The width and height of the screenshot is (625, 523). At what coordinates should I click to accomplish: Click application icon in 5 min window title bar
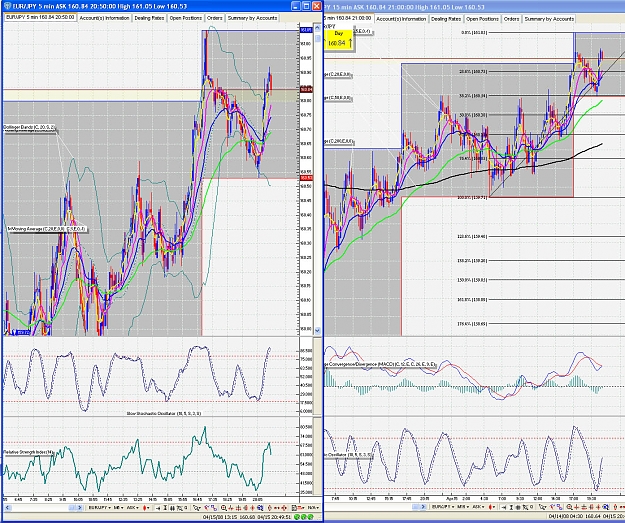click(8, 6)
